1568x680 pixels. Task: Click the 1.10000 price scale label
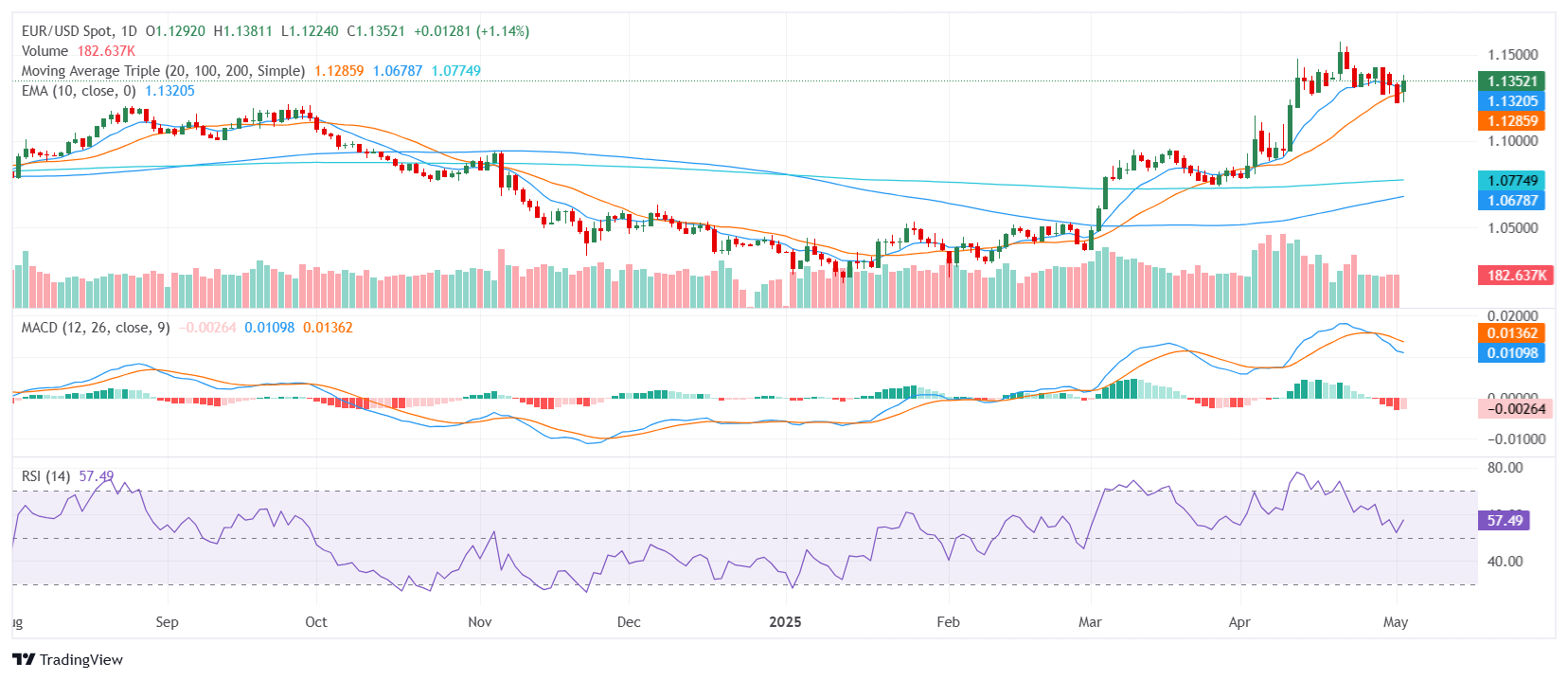[1512, 141]
